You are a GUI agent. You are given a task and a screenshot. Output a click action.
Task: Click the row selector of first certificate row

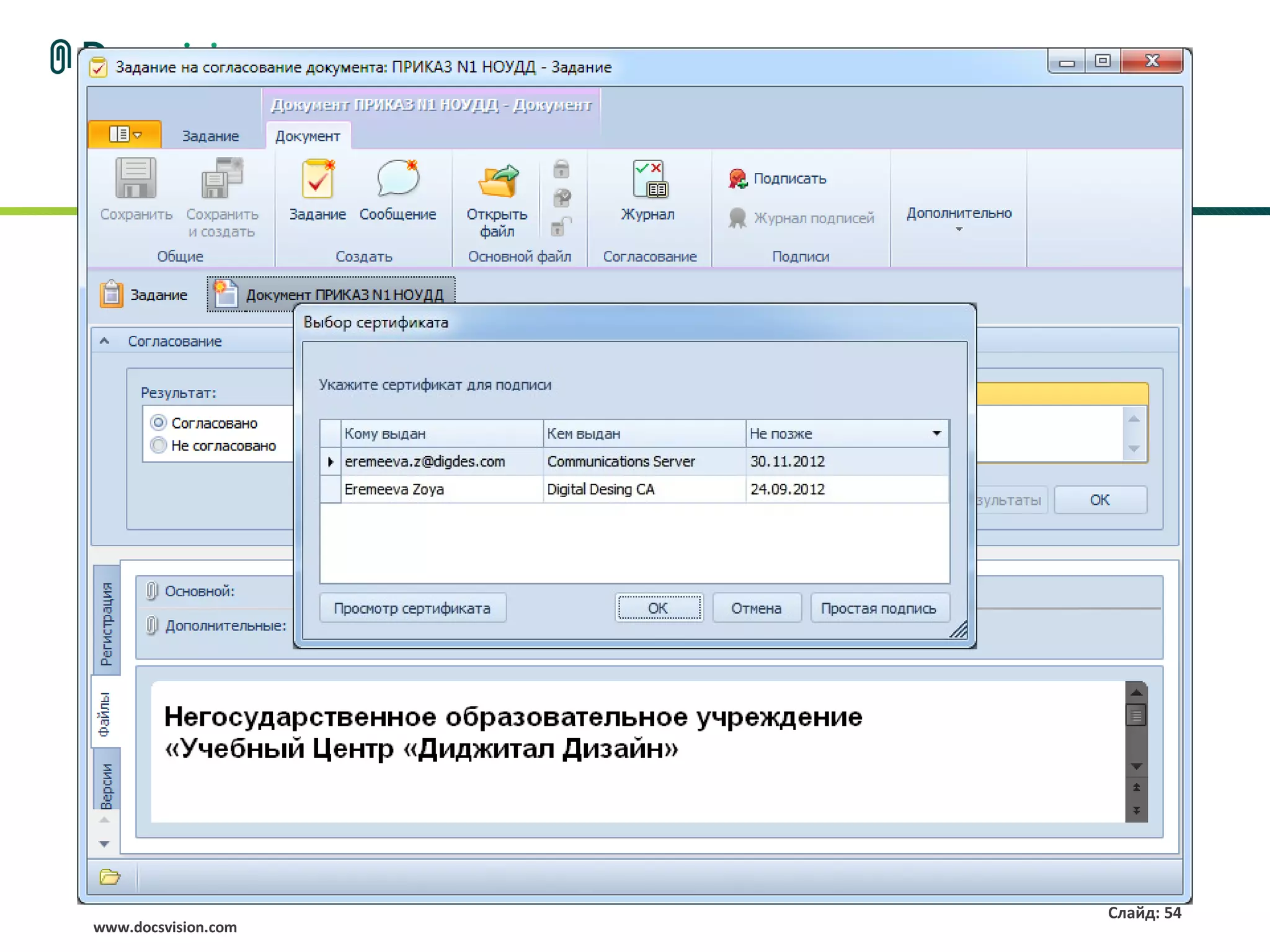(x=330, y=461)
